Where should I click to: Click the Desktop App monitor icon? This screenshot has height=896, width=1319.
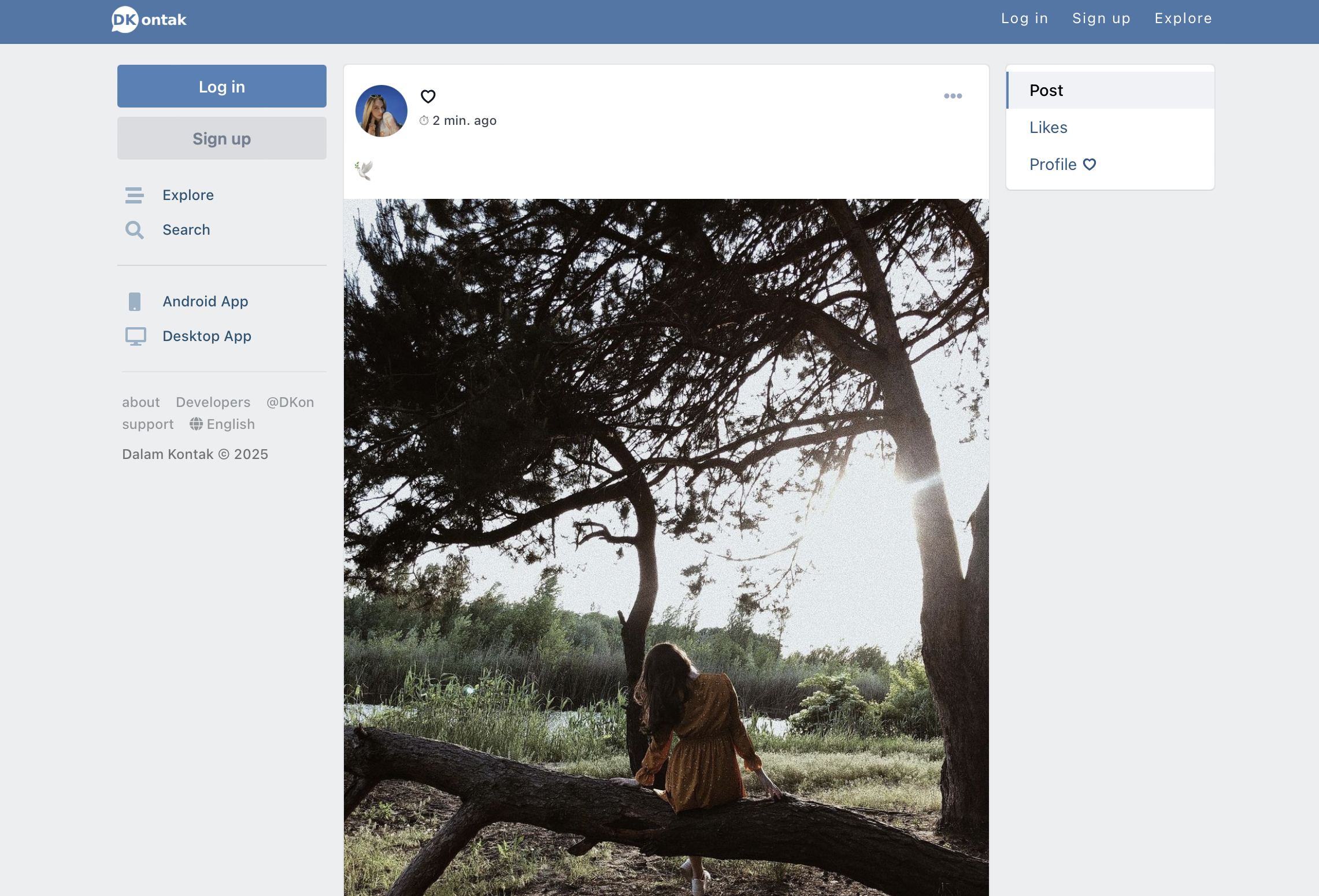click(135, 336)
